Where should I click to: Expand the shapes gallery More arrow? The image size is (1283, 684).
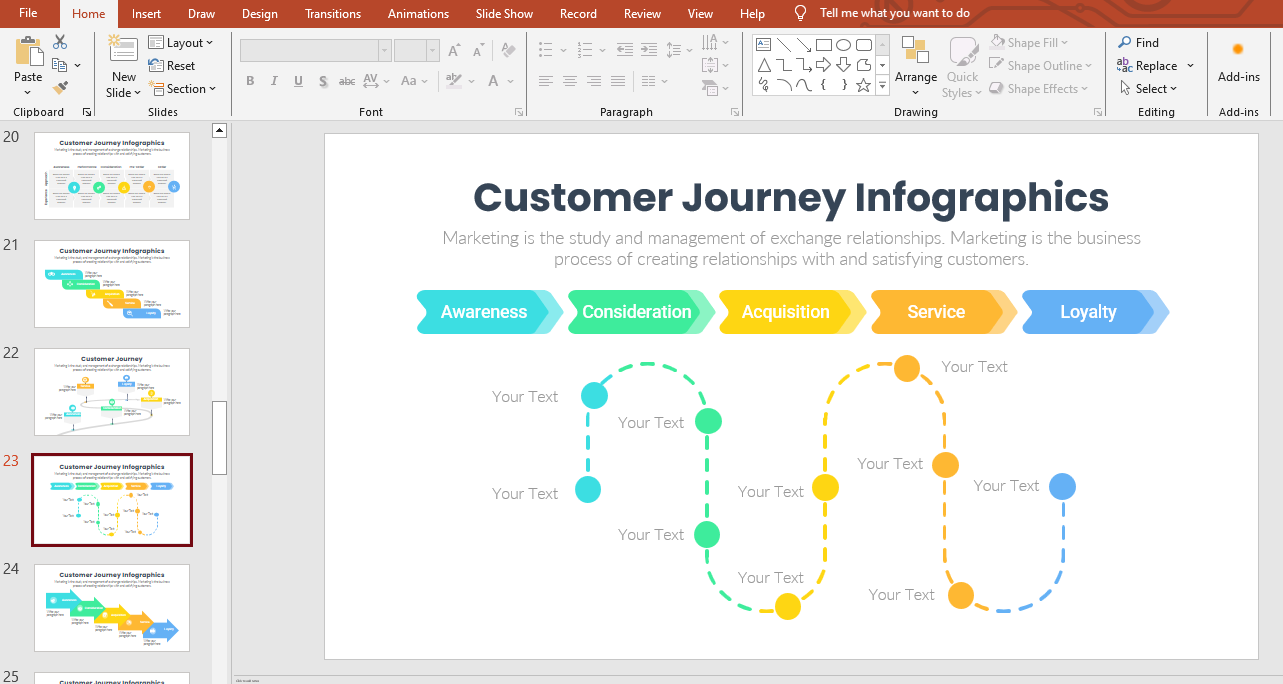pos(882,87)
